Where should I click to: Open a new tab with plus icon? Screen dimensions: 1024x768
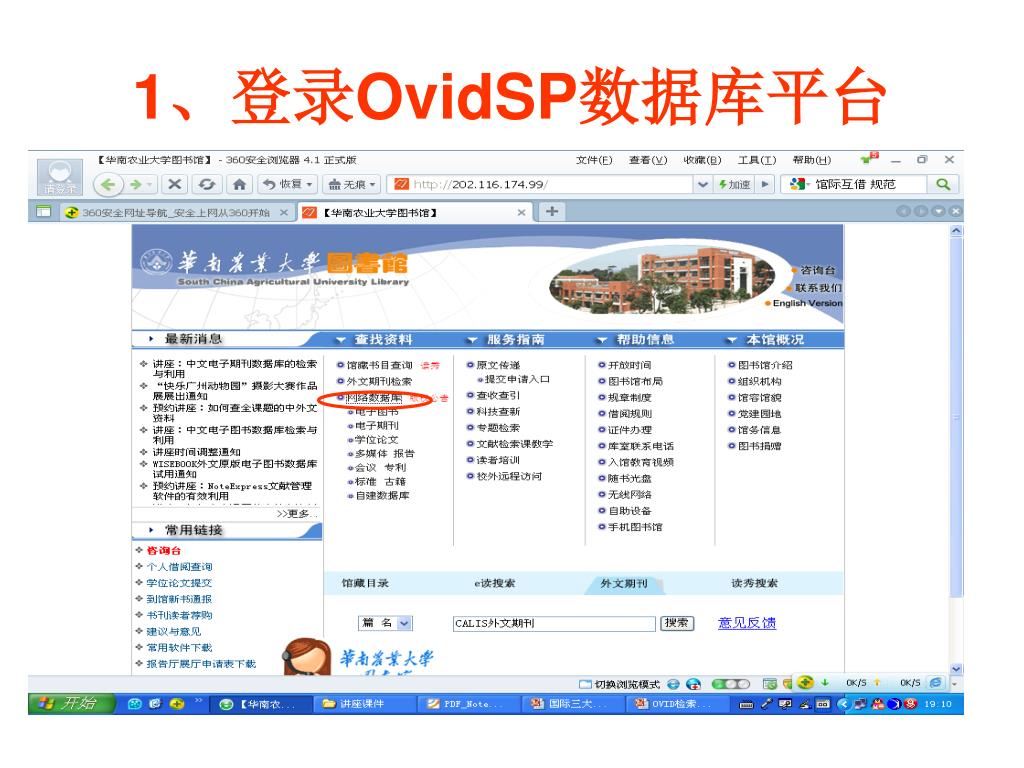[x=552, y=211]
